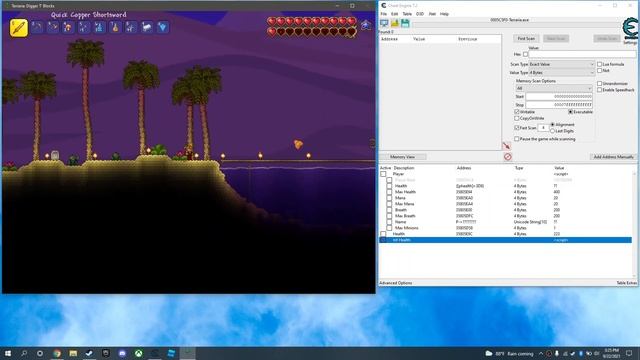Enable the CopyOnWrite checkbox
640x360 pixels.
(517, 118)
